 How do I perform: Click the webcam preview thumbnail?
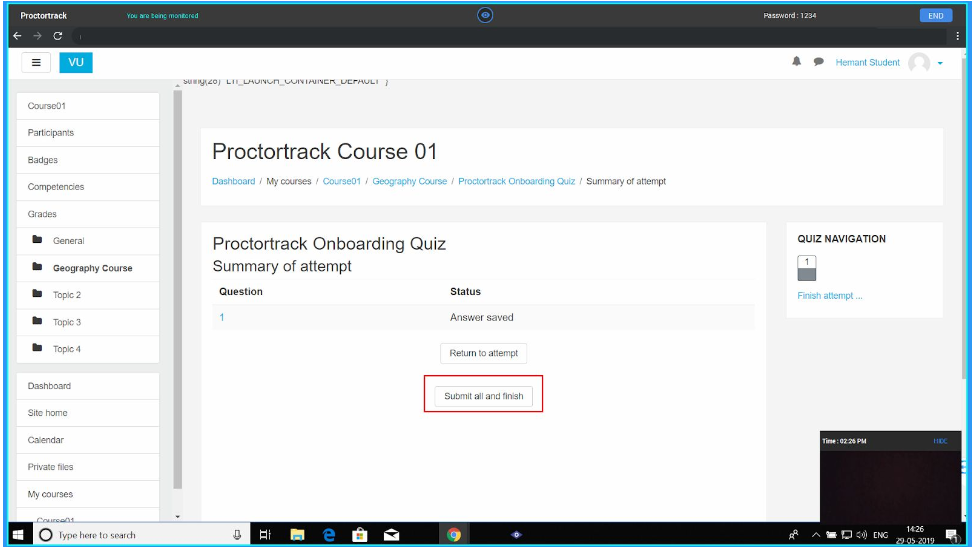pyautogui.click(x=890, y=485)
